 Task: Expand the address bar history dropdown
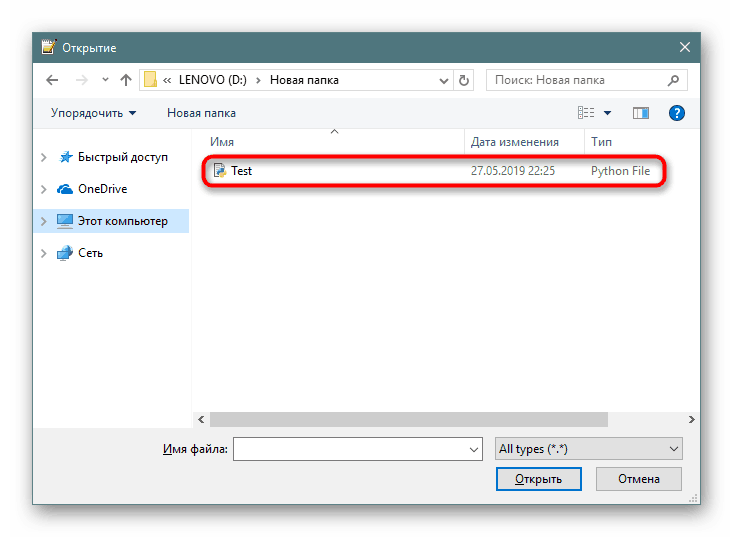coord(444,80)
